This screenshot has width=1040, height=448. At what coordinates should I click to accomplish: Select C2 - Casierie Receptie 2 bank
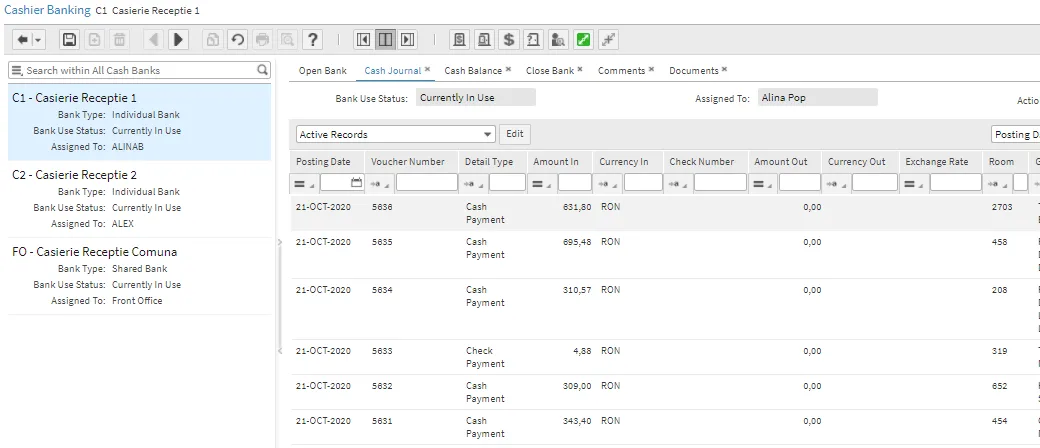139,199
